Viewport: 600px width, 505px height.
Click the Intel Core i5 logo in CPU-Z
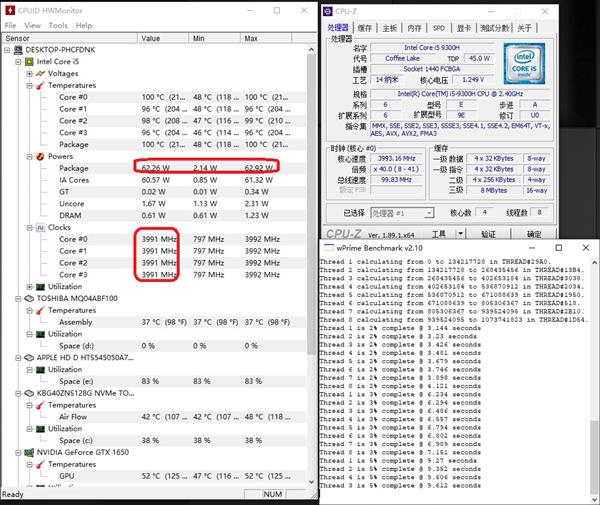[x=524, y=64]
